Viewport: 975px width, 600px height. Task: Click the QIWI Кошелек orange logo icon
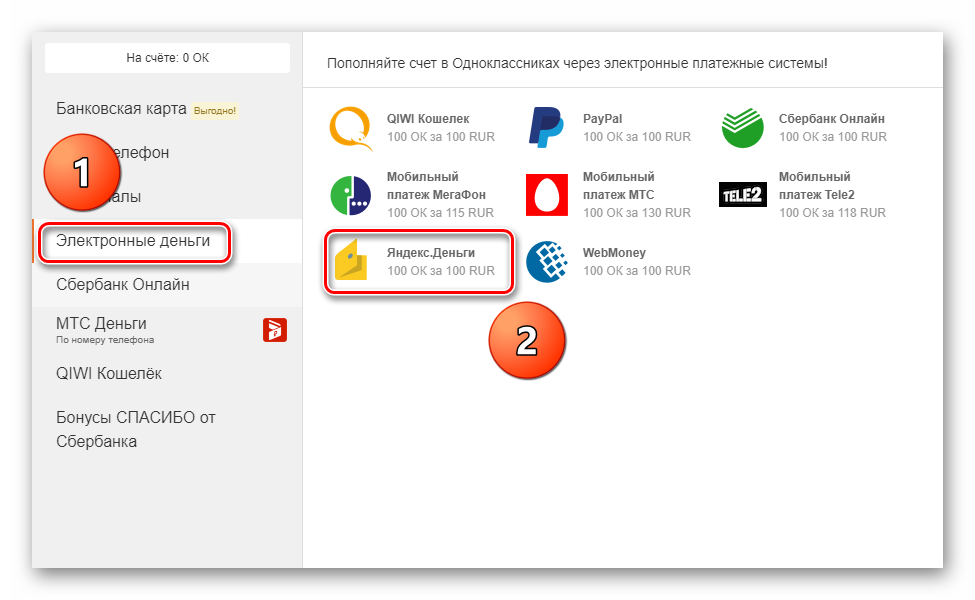[351, 128]
